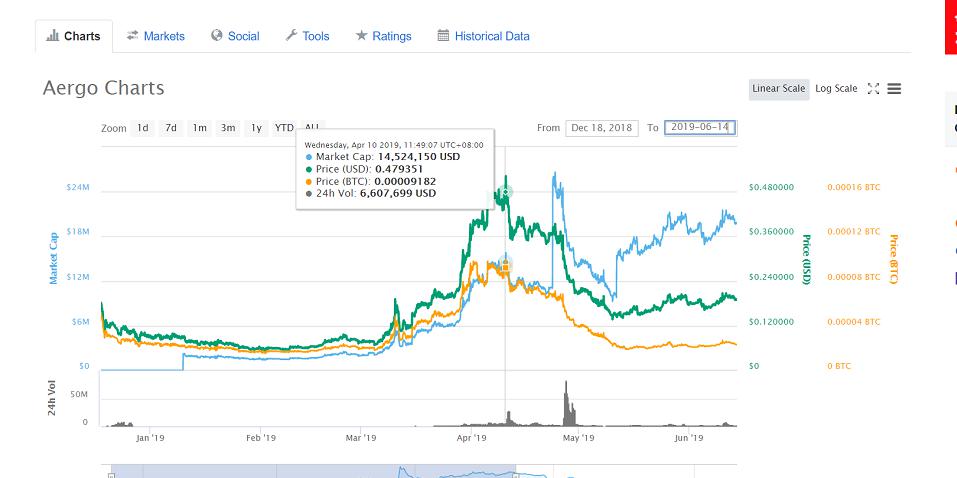
Task: Go to the Tools tab
Action: pos(307,36)
